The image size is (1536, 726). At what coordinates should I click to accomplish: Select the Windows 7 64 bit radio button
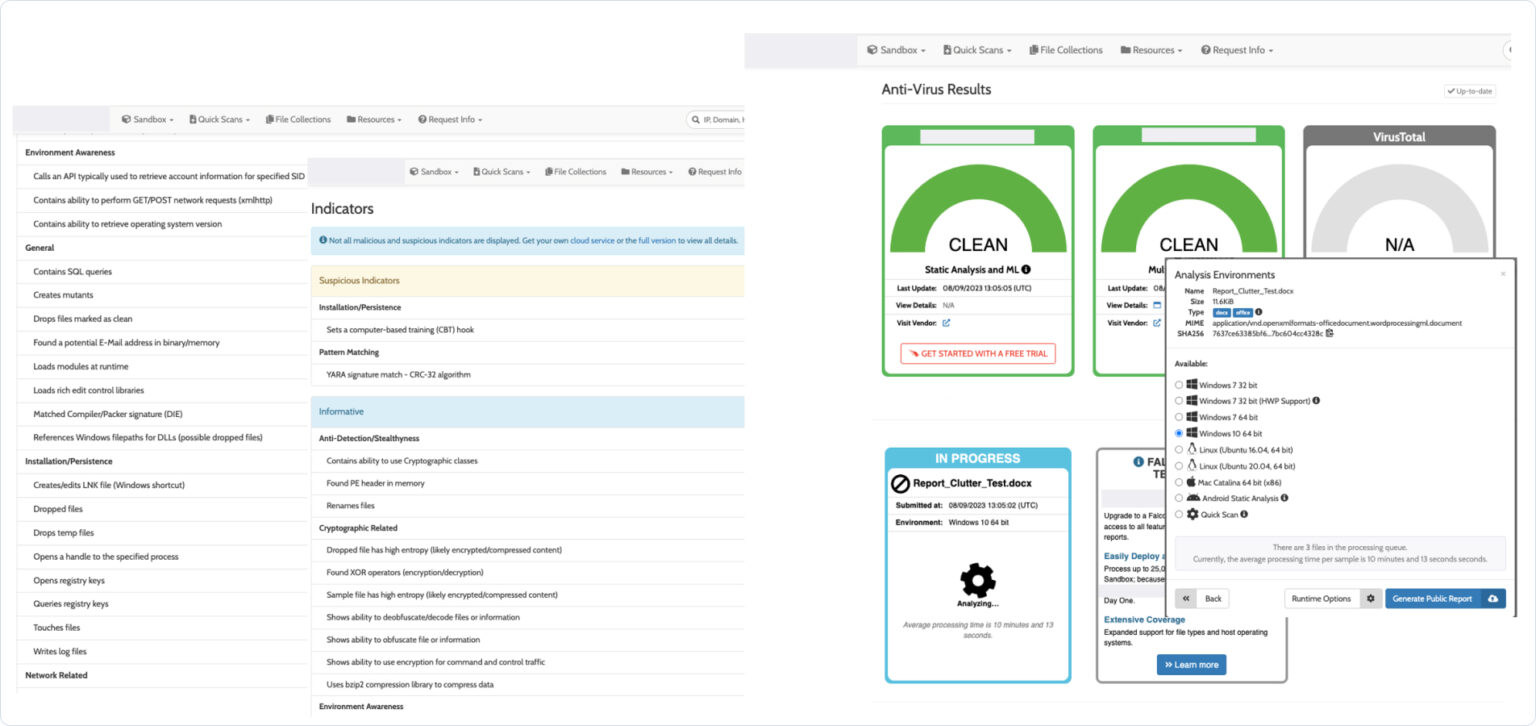tap(1177, 416)
